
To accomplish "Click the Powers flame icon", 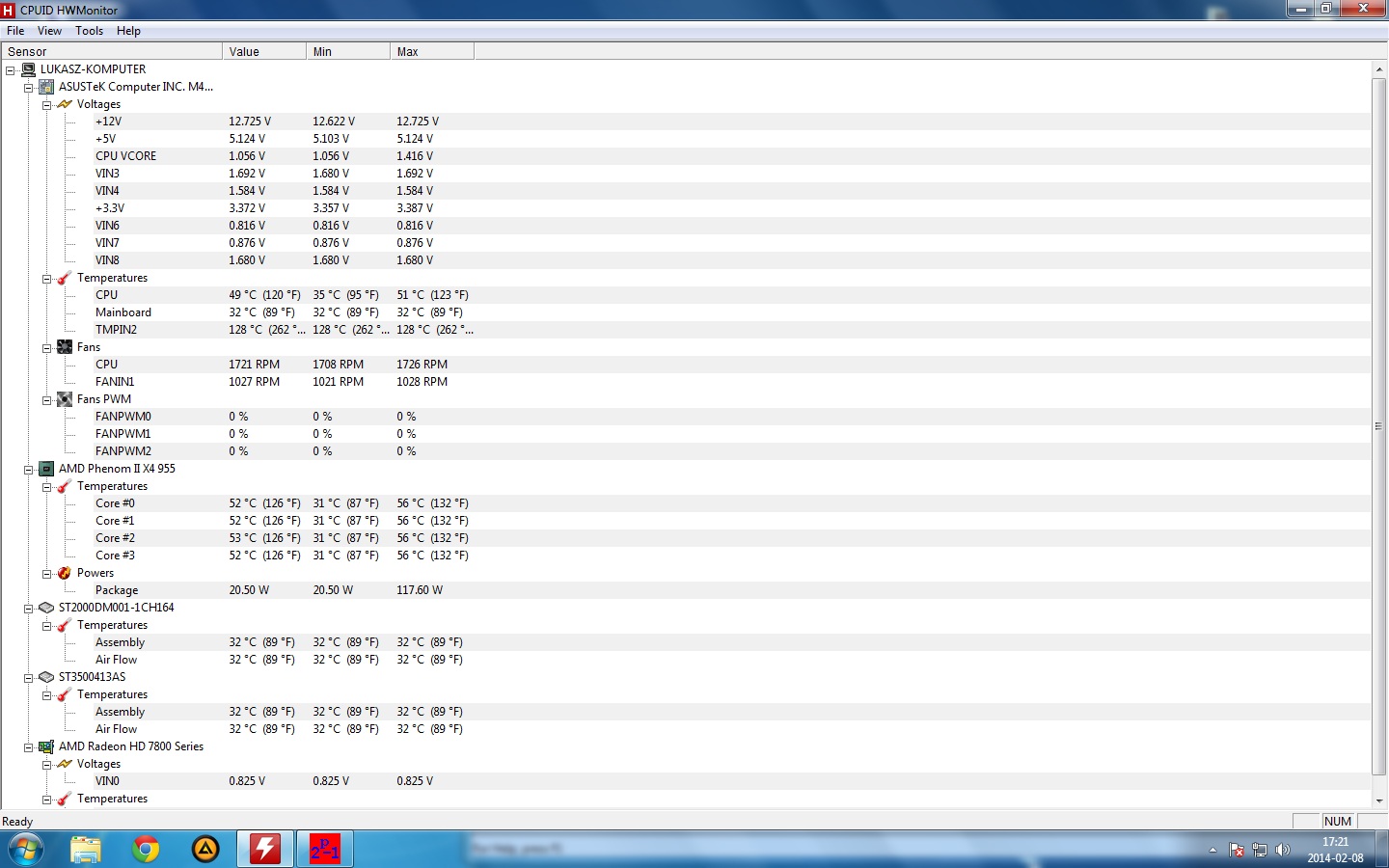I will tap(65, 573).
